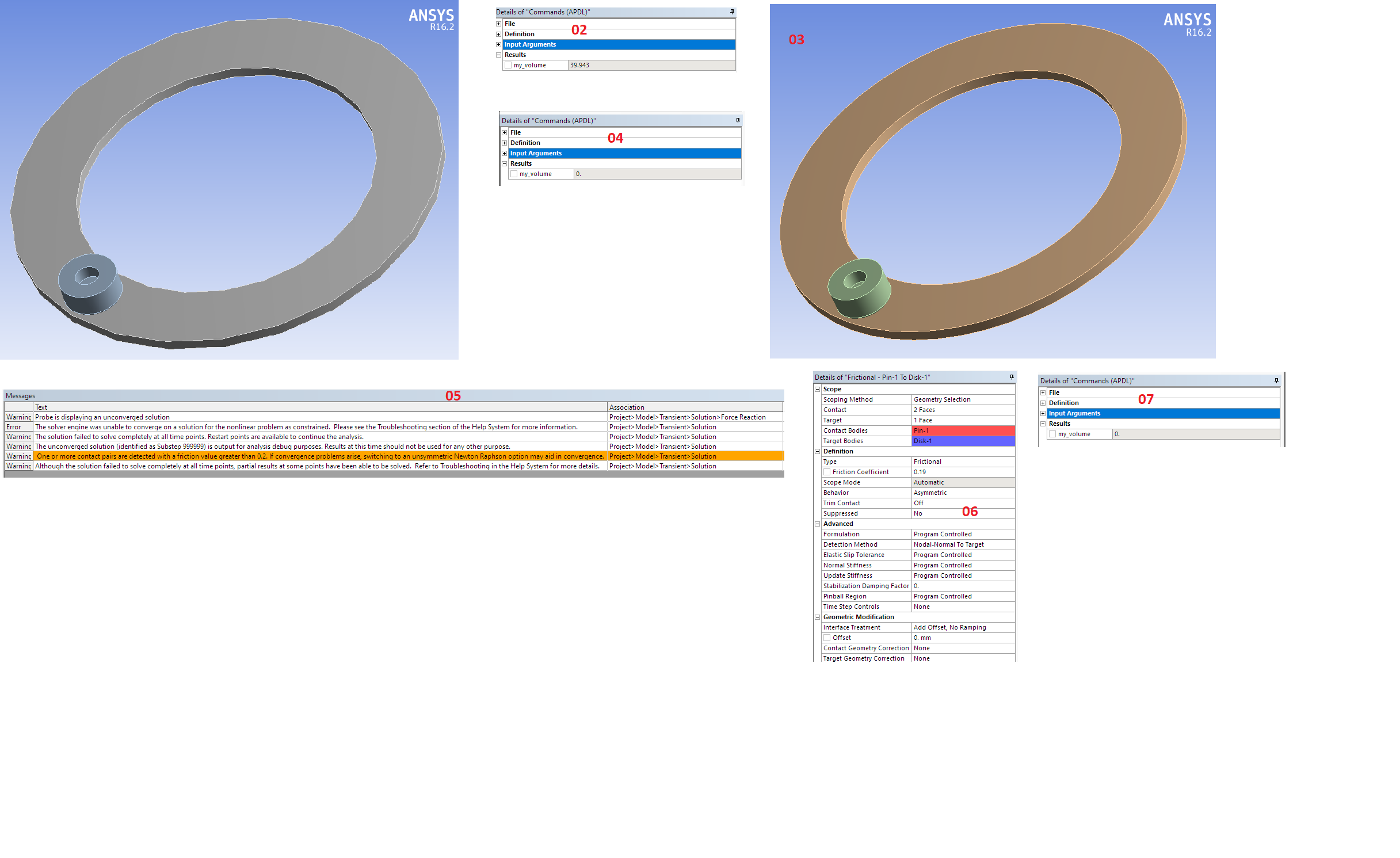Select the orange friction value warning message

(319, 456)
